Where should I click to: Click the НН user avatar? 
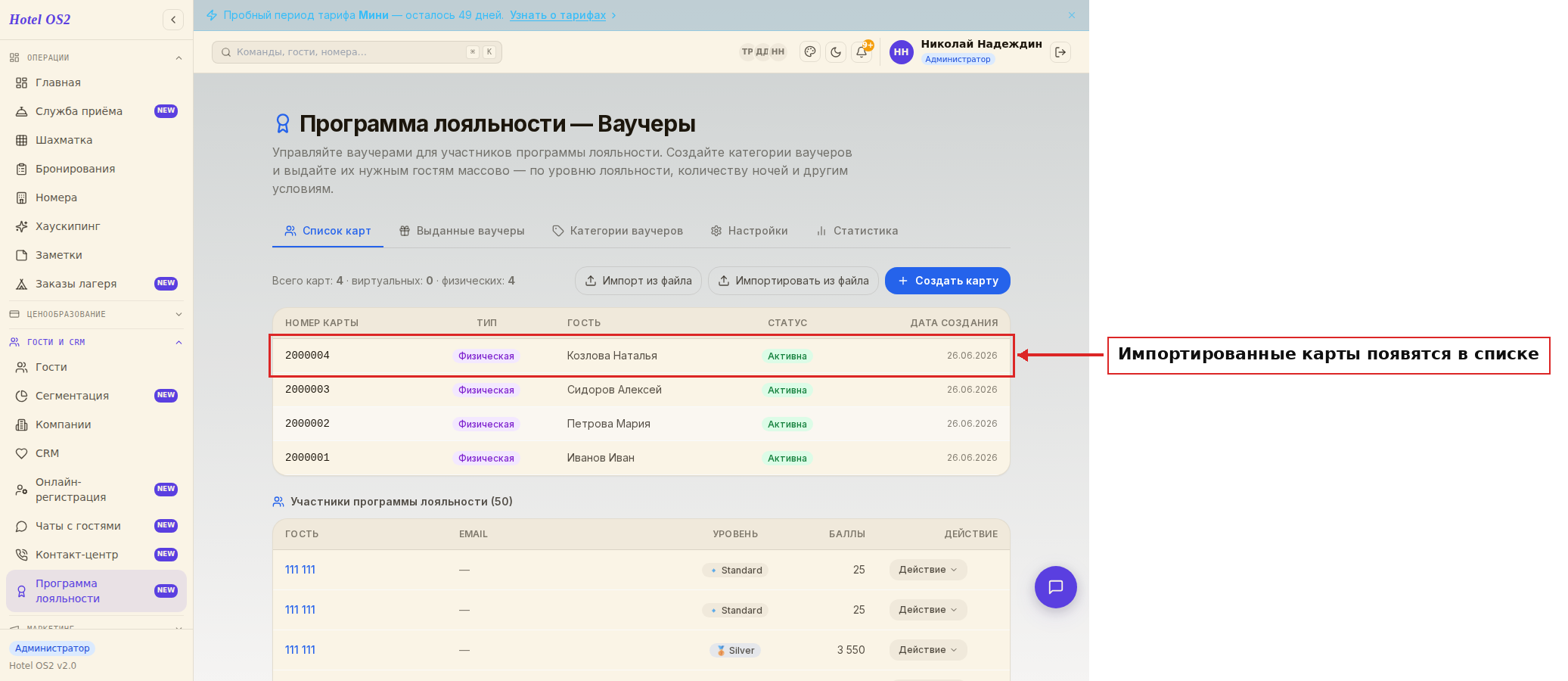click(x=901, y=52)
